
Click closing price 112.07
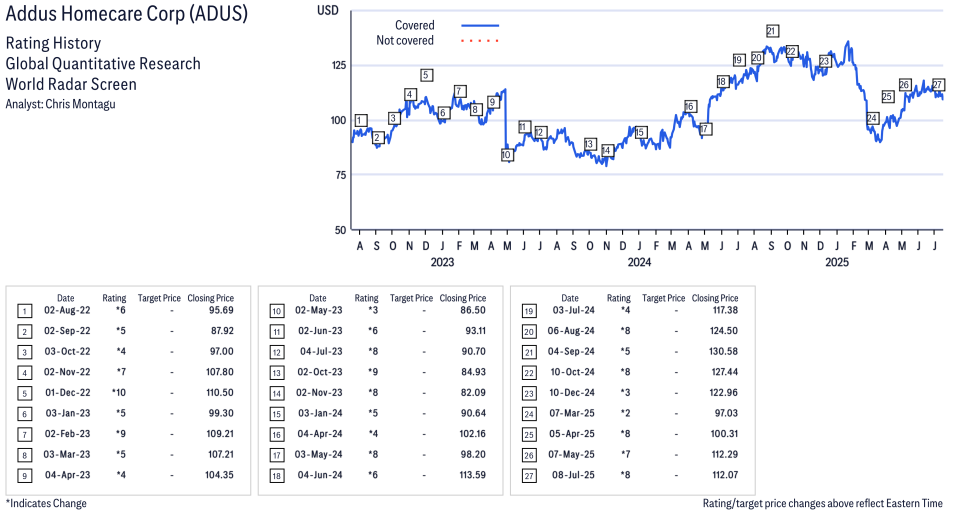[725, 475]
